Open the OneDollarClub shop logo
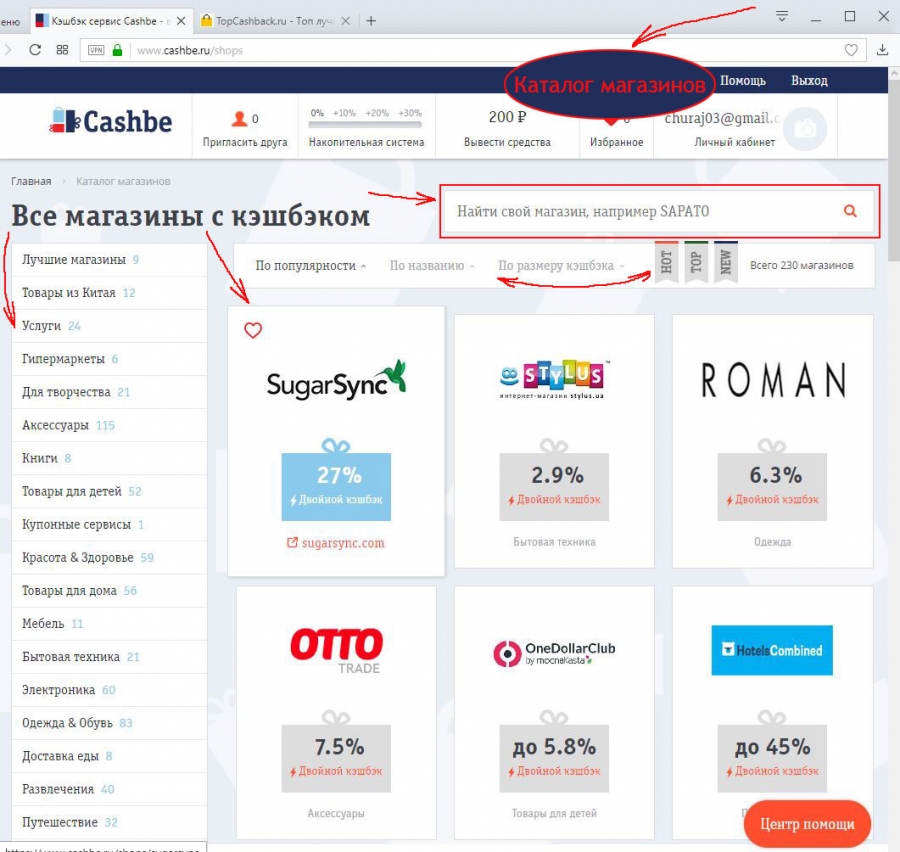 [554, 653]
